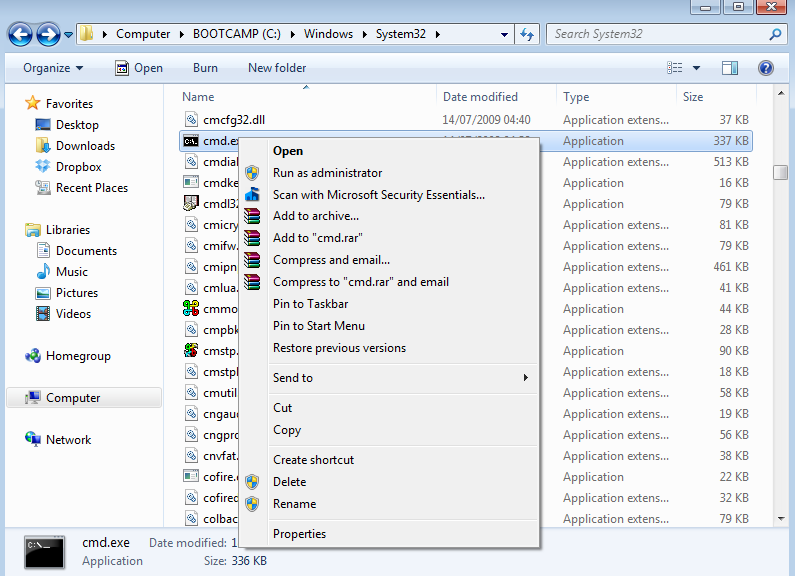Image resolution: width=795 pixels, height=576 pixels.
Task: Click the blue Help icon
Action: click(766, 68)
